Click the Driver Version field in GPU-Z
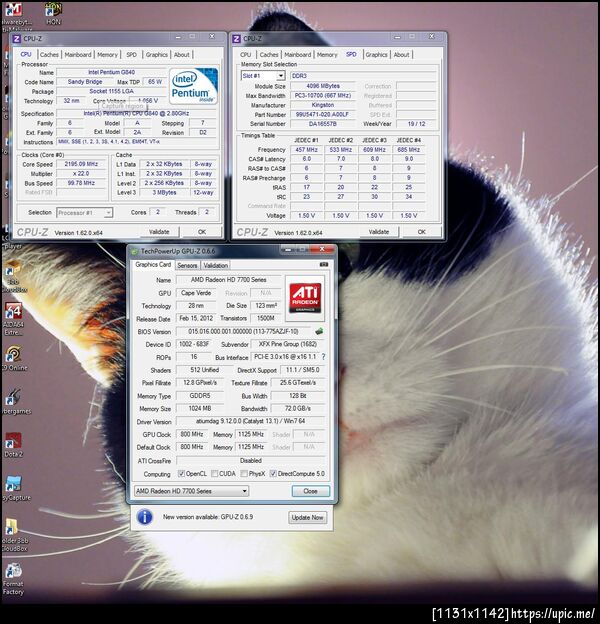This screenshot has width=600, height=624. (251, 421)
